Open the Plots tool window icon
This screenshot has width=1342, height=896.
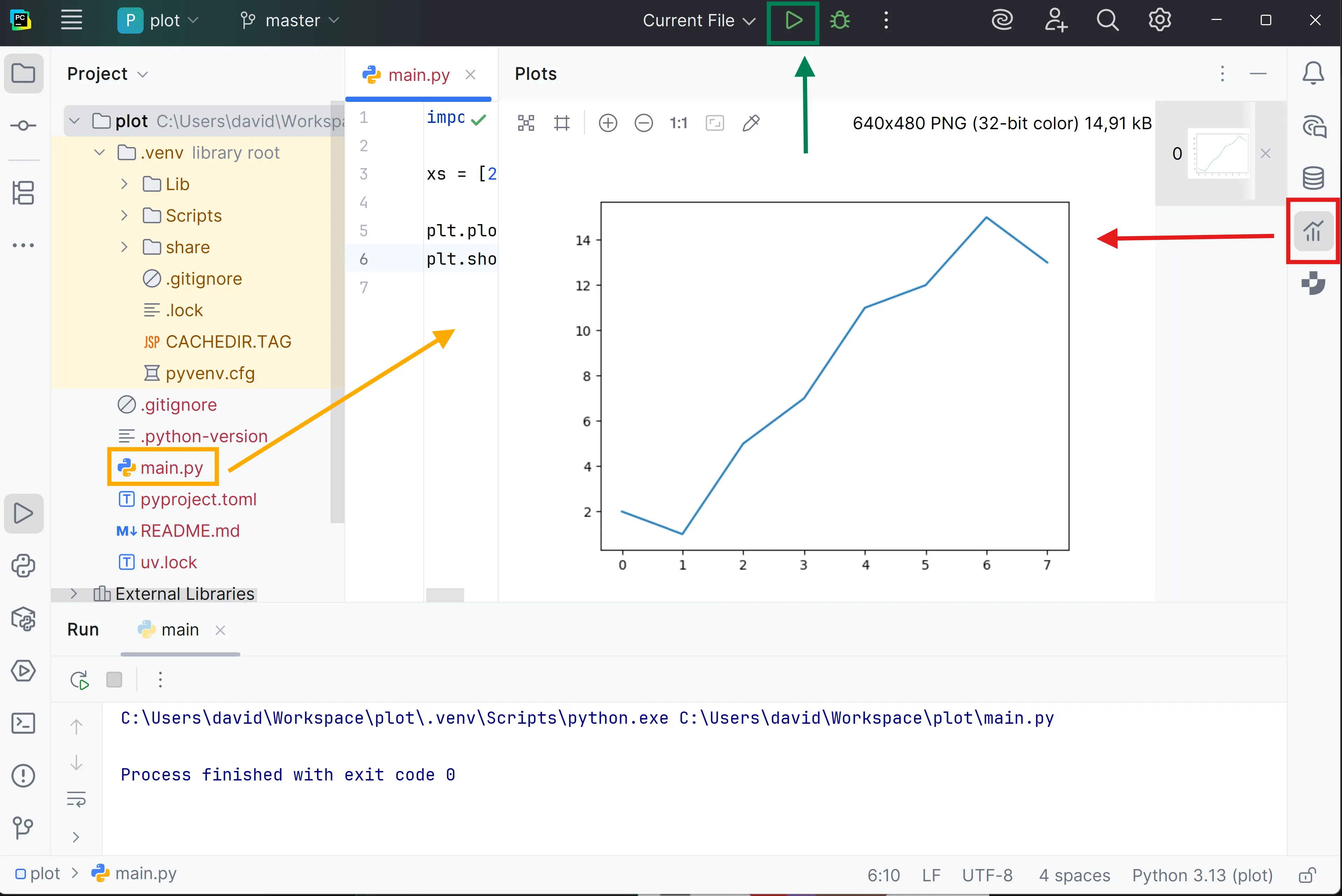tap(1313, 231)
